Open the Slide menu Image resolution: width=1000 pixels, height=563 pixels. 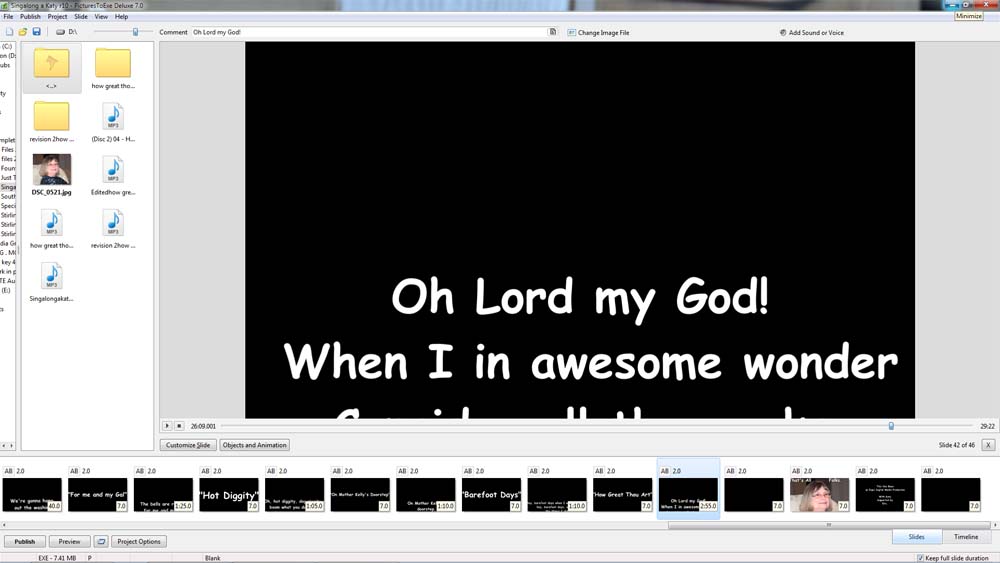click(x=81, y=17)
